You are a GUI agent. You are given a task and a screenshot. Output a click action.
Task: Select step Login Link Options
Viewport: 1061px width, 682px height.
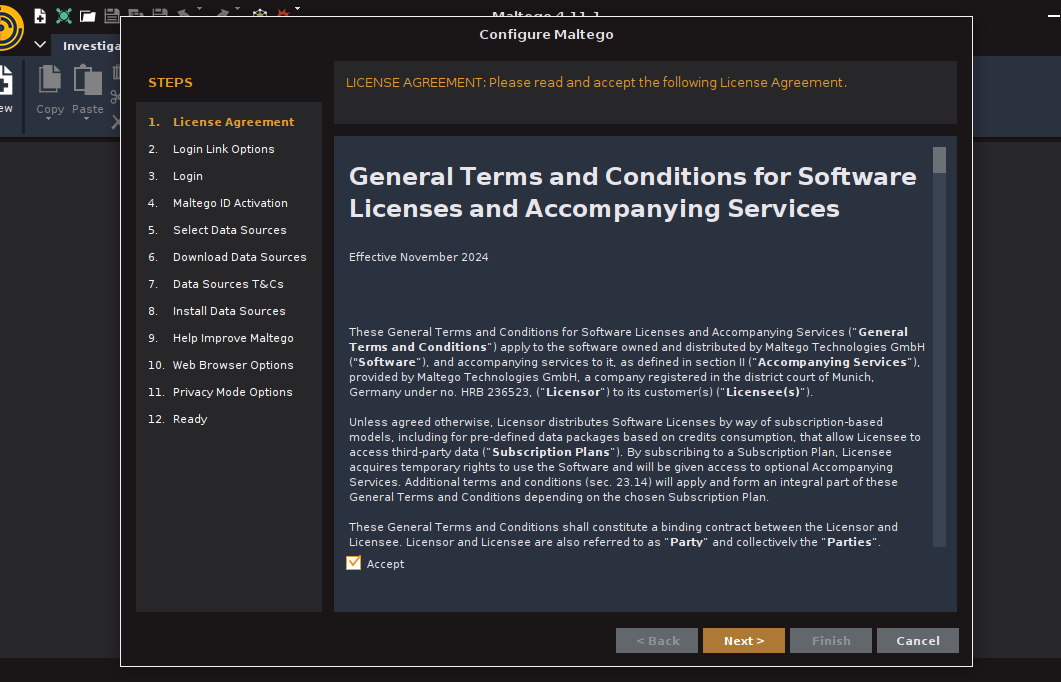(211, 149)
